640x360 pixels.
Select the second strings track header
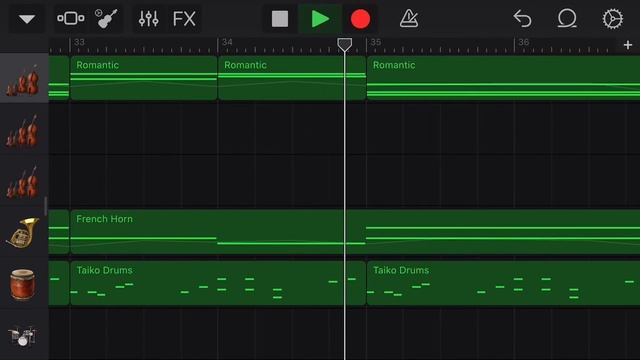click(x=24, y=129)
